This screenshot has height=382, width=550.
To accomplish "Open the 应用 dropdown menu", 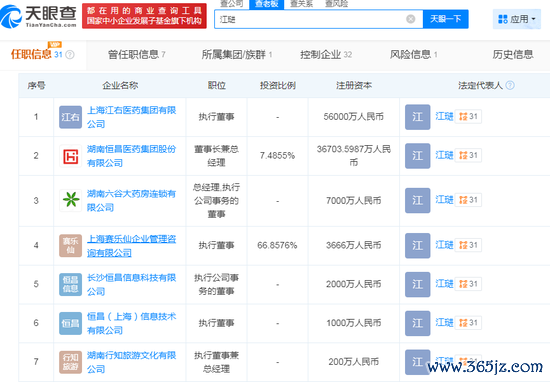I will click(517, 19).
